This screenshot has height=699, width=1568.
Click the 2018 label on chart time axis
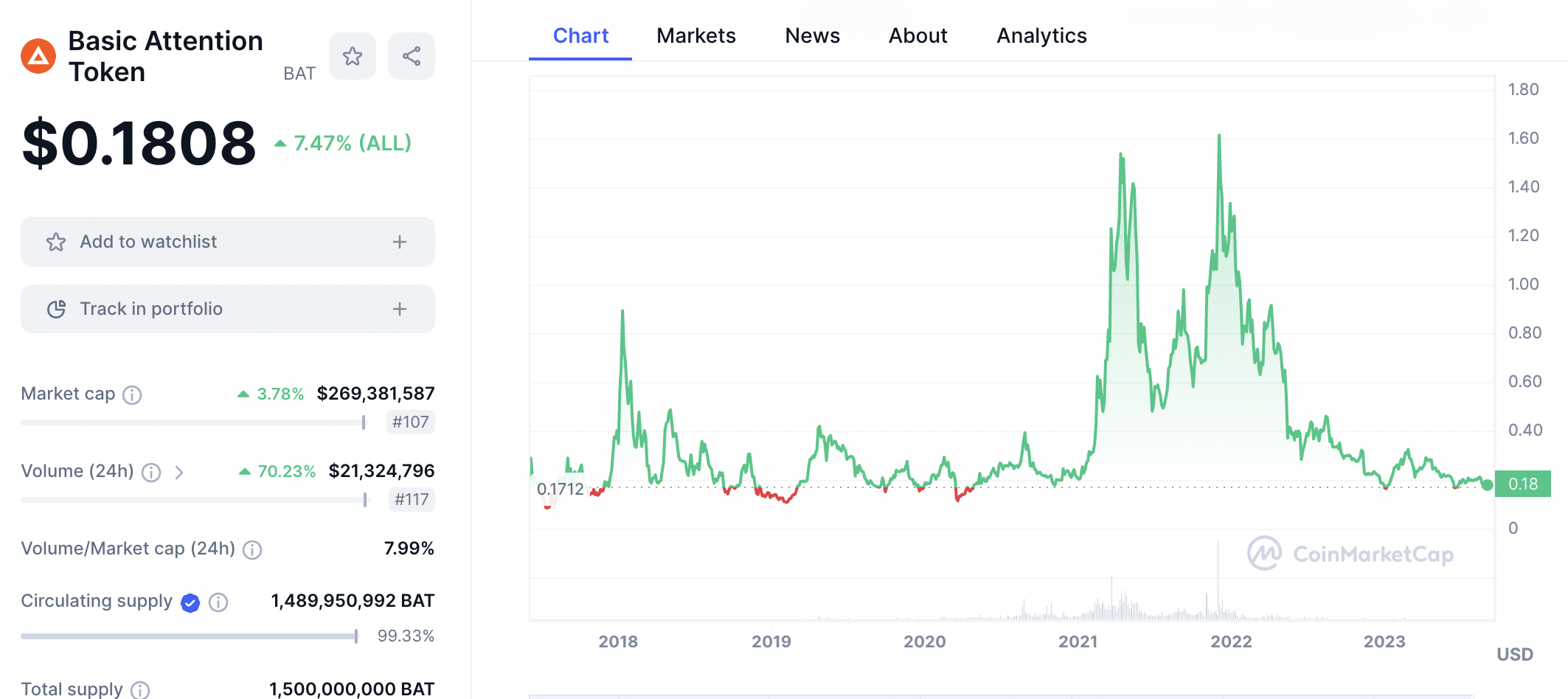[x=618, y=642]
